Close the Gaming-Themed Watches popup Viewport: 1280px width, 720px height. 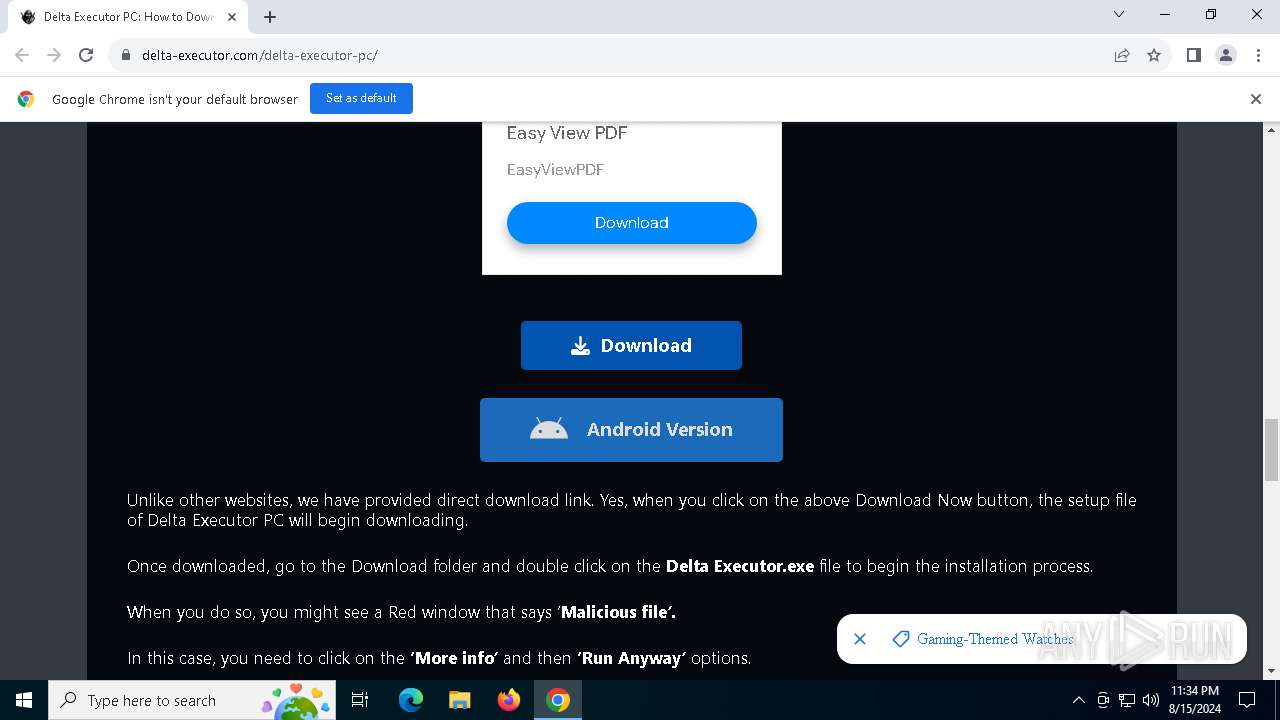(860, 639)
